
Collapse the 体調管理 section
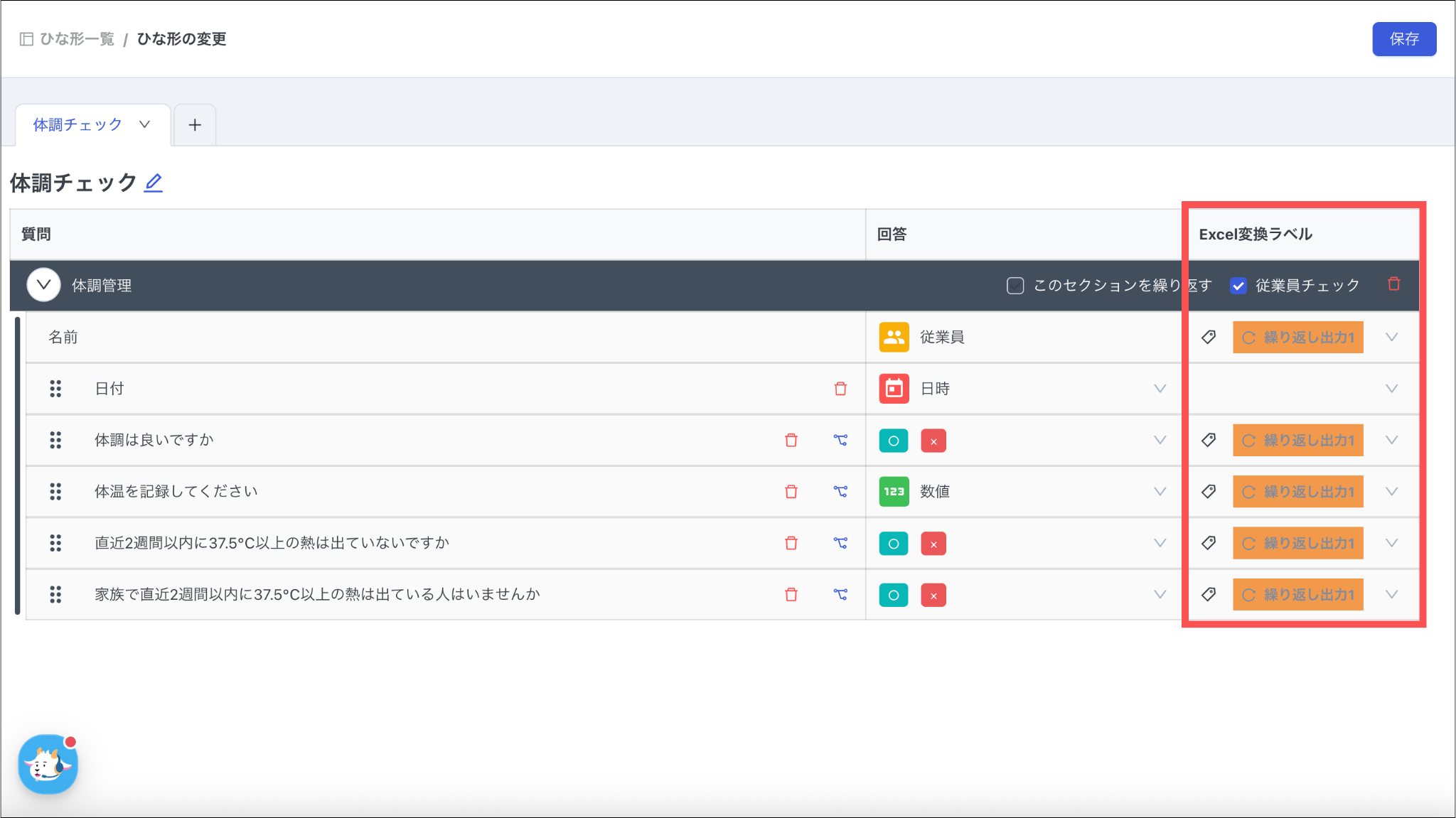43,285
